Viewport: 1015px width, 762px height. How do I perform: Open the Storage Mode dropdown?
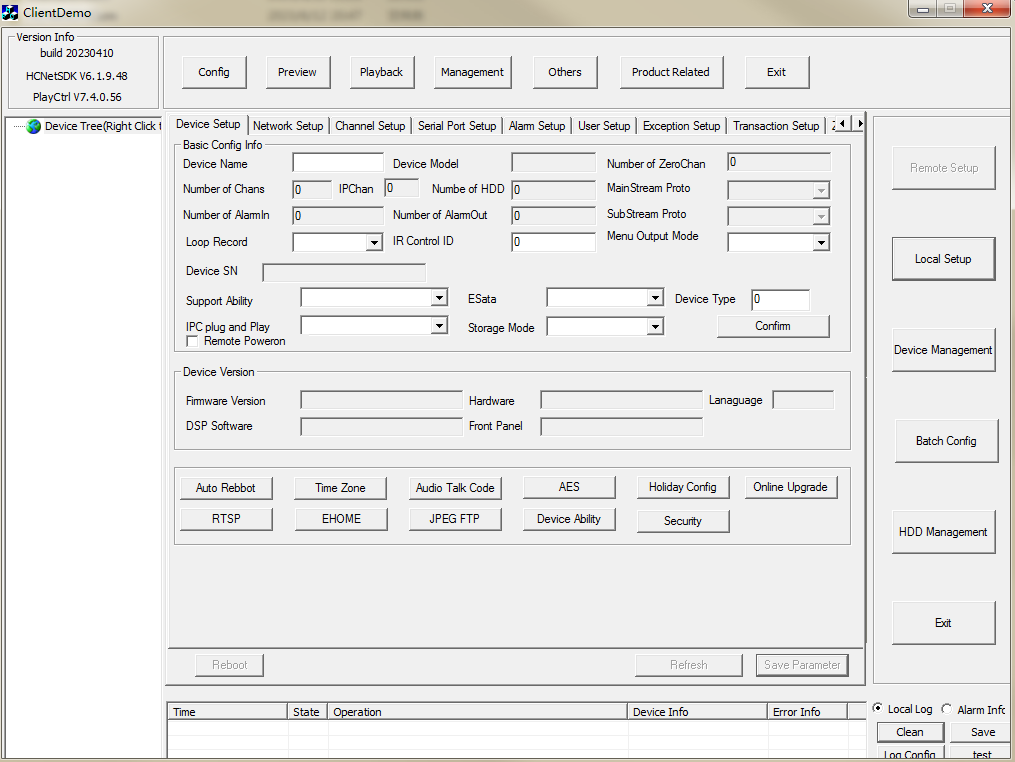657,326
